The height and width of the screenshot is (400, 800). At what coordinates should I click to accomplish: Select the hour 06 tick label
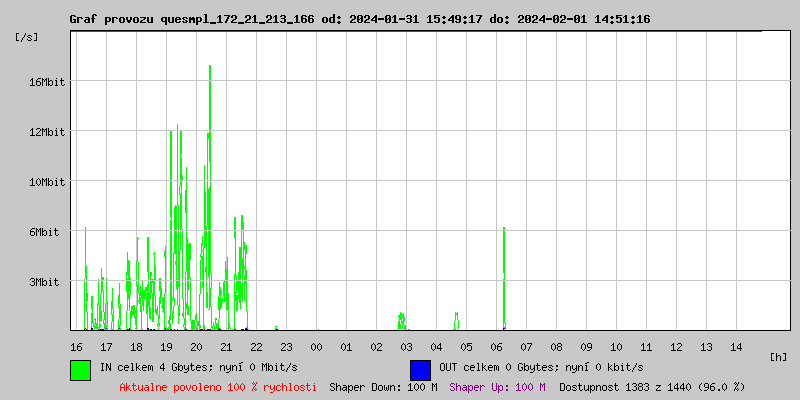point(496,347)
